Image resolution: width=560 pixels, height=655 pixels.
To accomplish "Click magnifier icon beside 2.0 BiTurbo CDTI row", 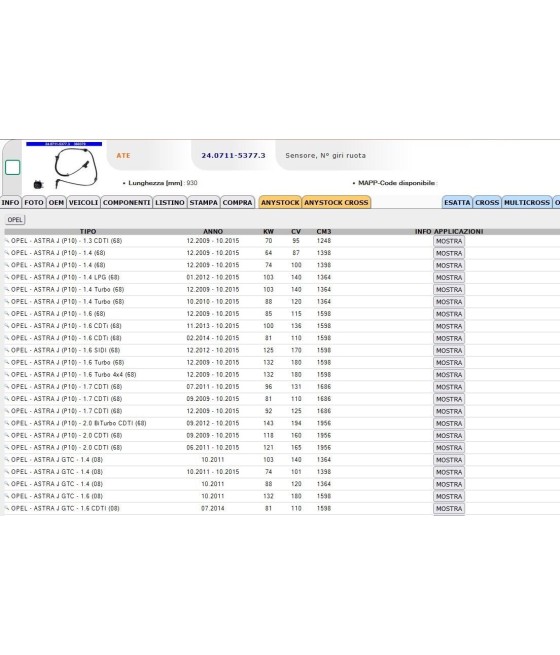I will 7,423.
